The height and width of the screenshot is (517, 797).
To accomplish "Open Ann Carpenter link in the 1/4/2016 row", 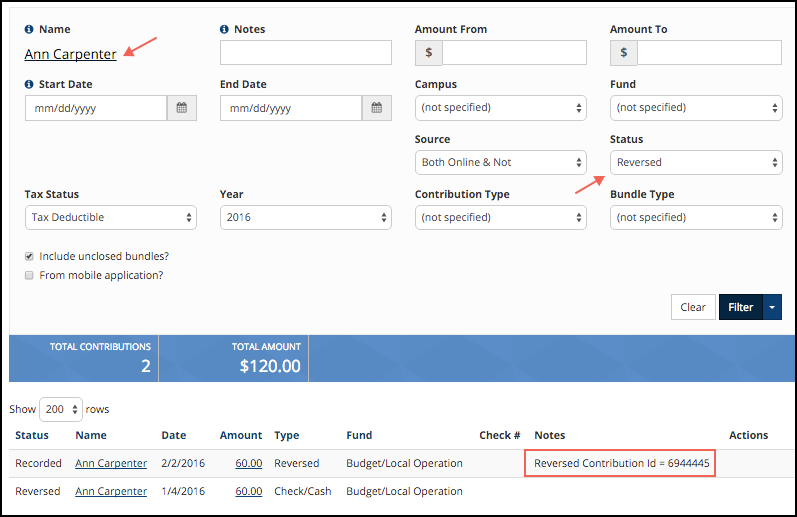I will [111, 491].
